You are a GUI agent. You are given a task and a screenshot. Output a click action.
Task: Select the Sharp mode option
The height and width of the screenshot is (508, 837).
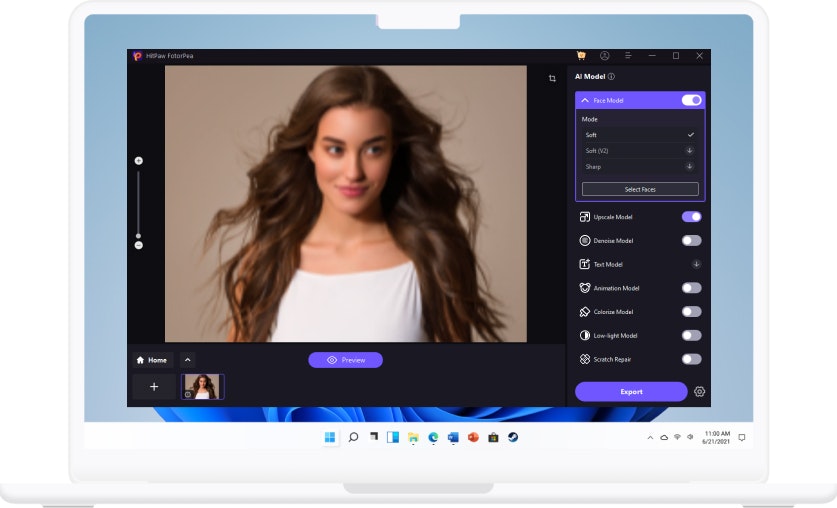pos(640,166)
